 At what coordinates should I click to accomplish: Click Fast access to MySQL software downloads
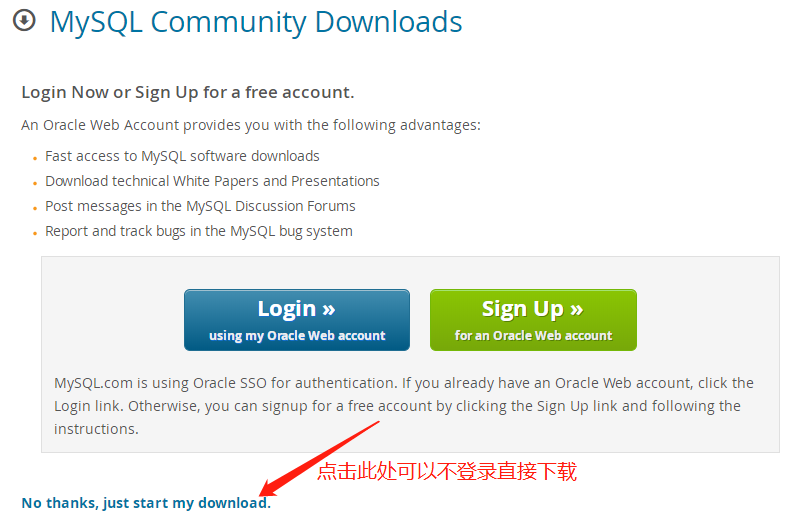click(x=182, y=156)
